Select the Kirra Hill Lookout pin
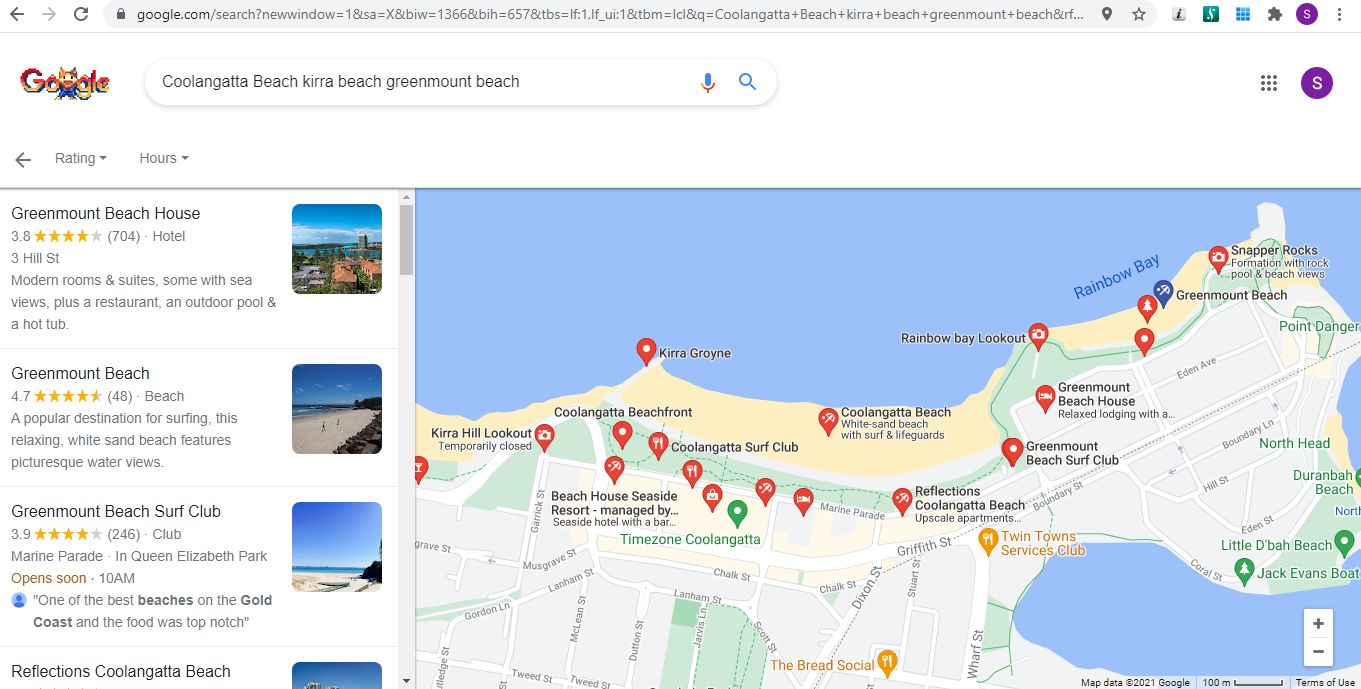The image size is (1361, 689). [x=544, y=437]
